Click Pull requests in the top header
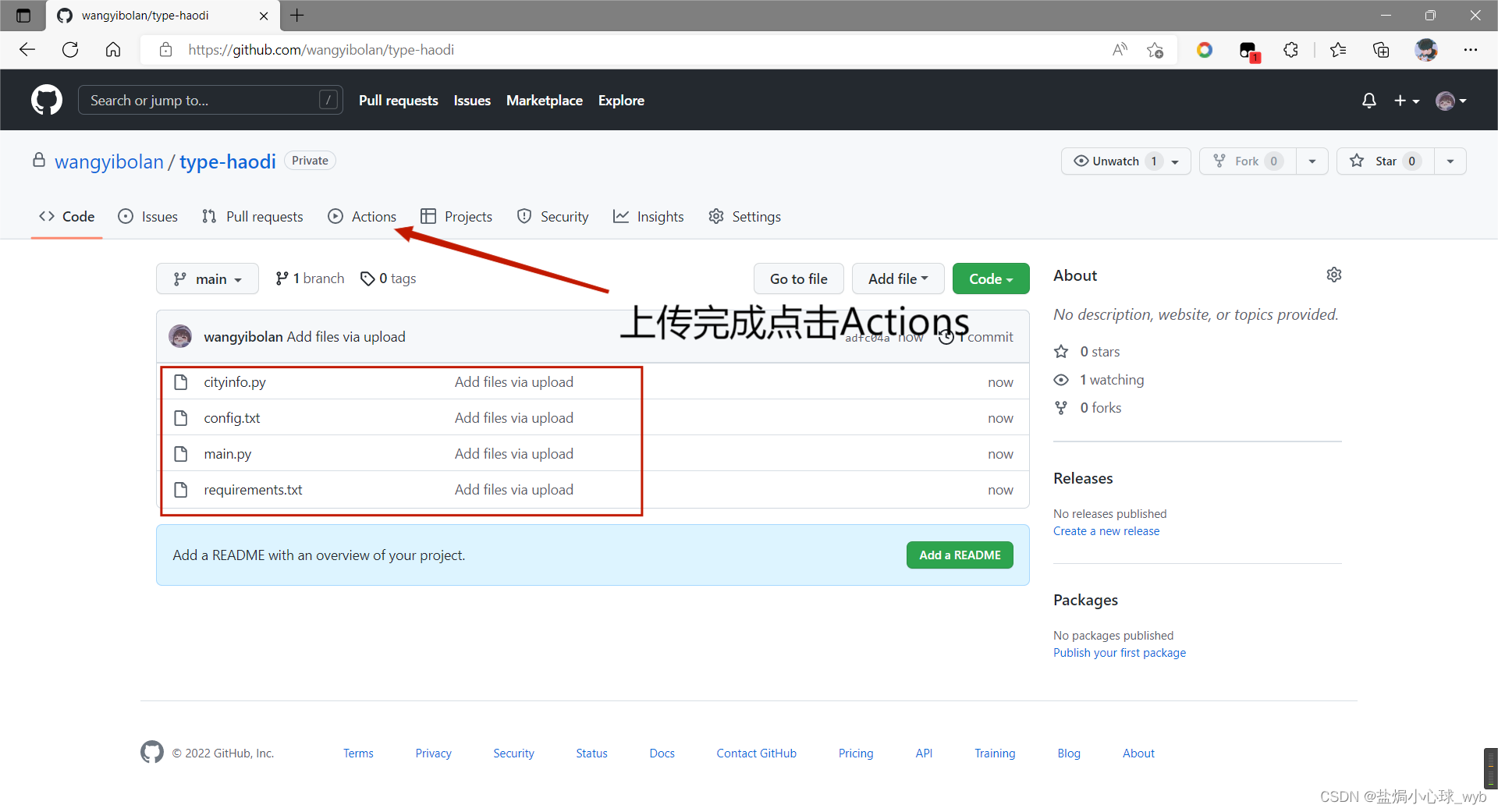1498x812 pixels. (x=399, y=101)
